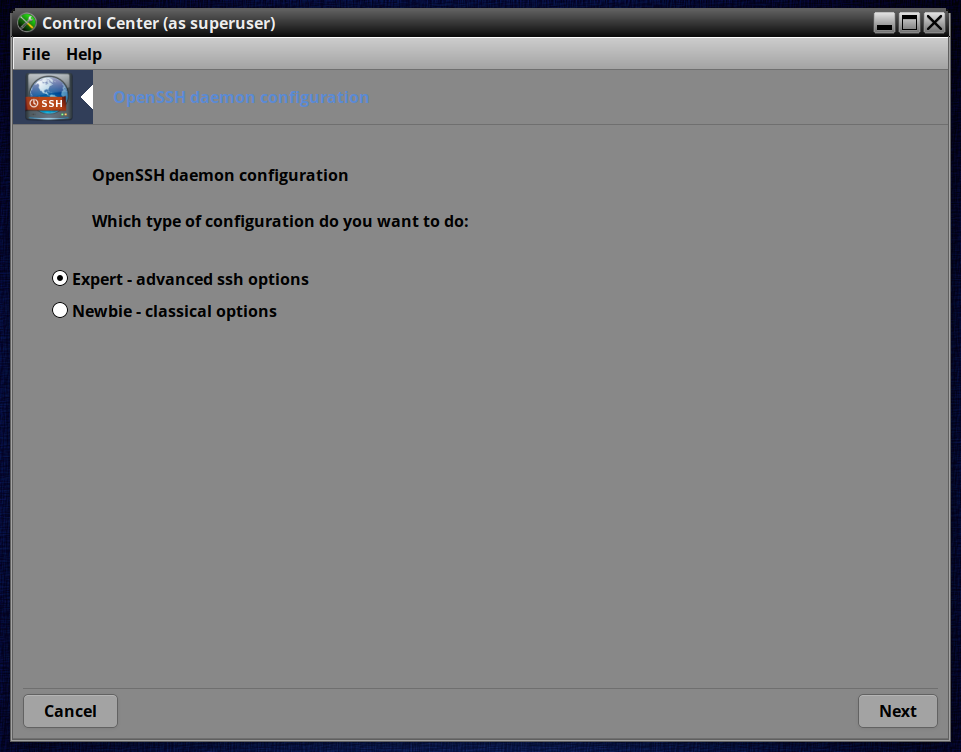Click the Next button
This screenshot has height=752, width=961.
pyautogui.click(x=898, y=711)
